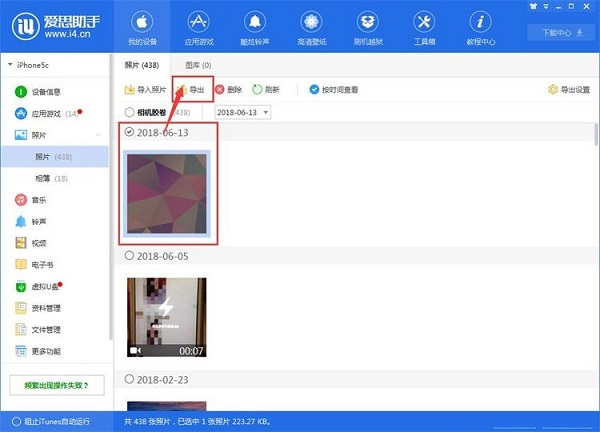Select 照片 (438) sidebar subitem
The width and height of the screenshot is (600, 432).
[x=55, y=156]
